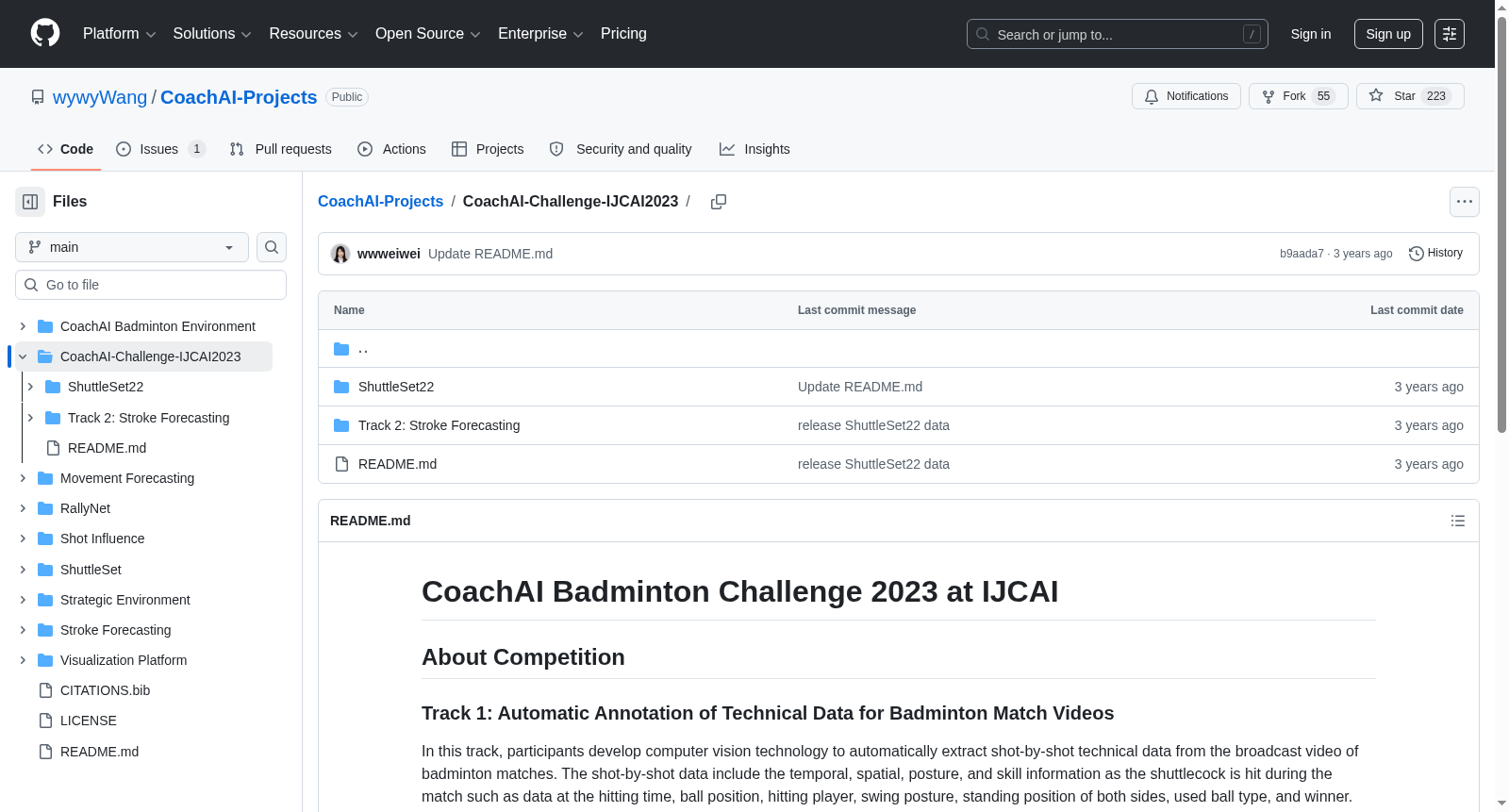1509x812 pixels.
Task: Go to CoachAI-Projects breadcrumb root
Action: [x=380, y=202]
